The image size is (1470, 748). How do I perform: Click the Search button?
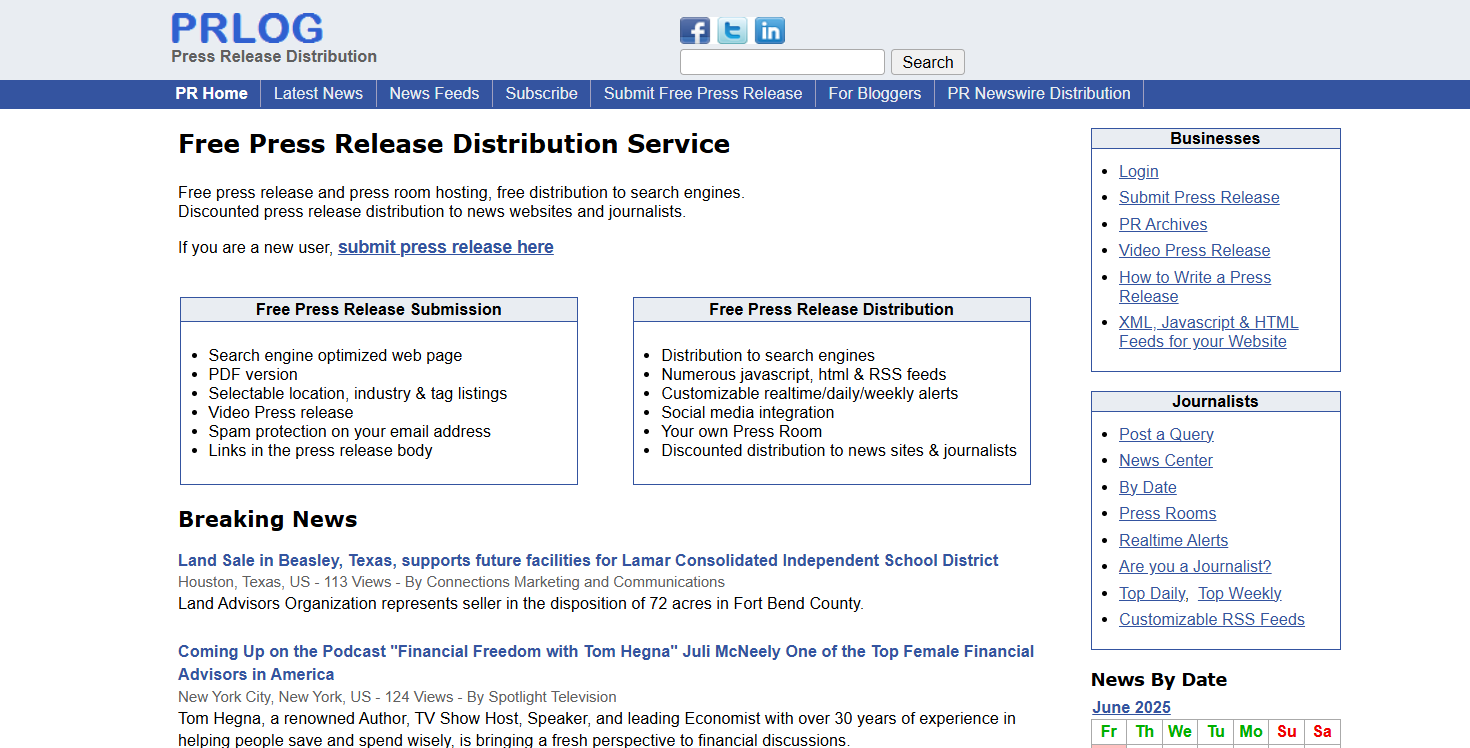click(x=928, y=62)
